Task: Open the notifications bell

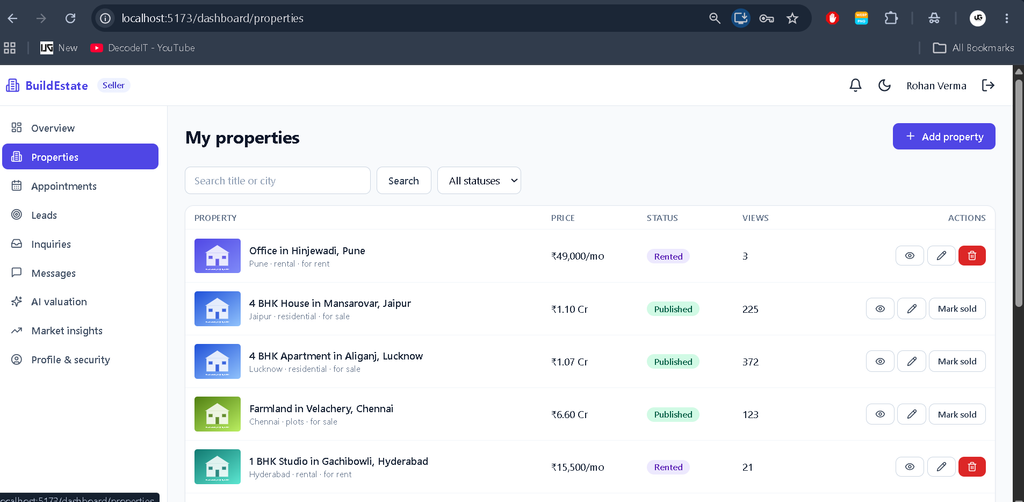Action: [856, 86]
